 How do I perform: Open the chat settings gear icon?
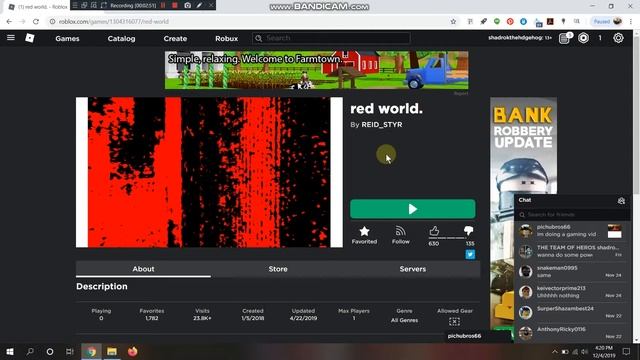tap(621, 200)
